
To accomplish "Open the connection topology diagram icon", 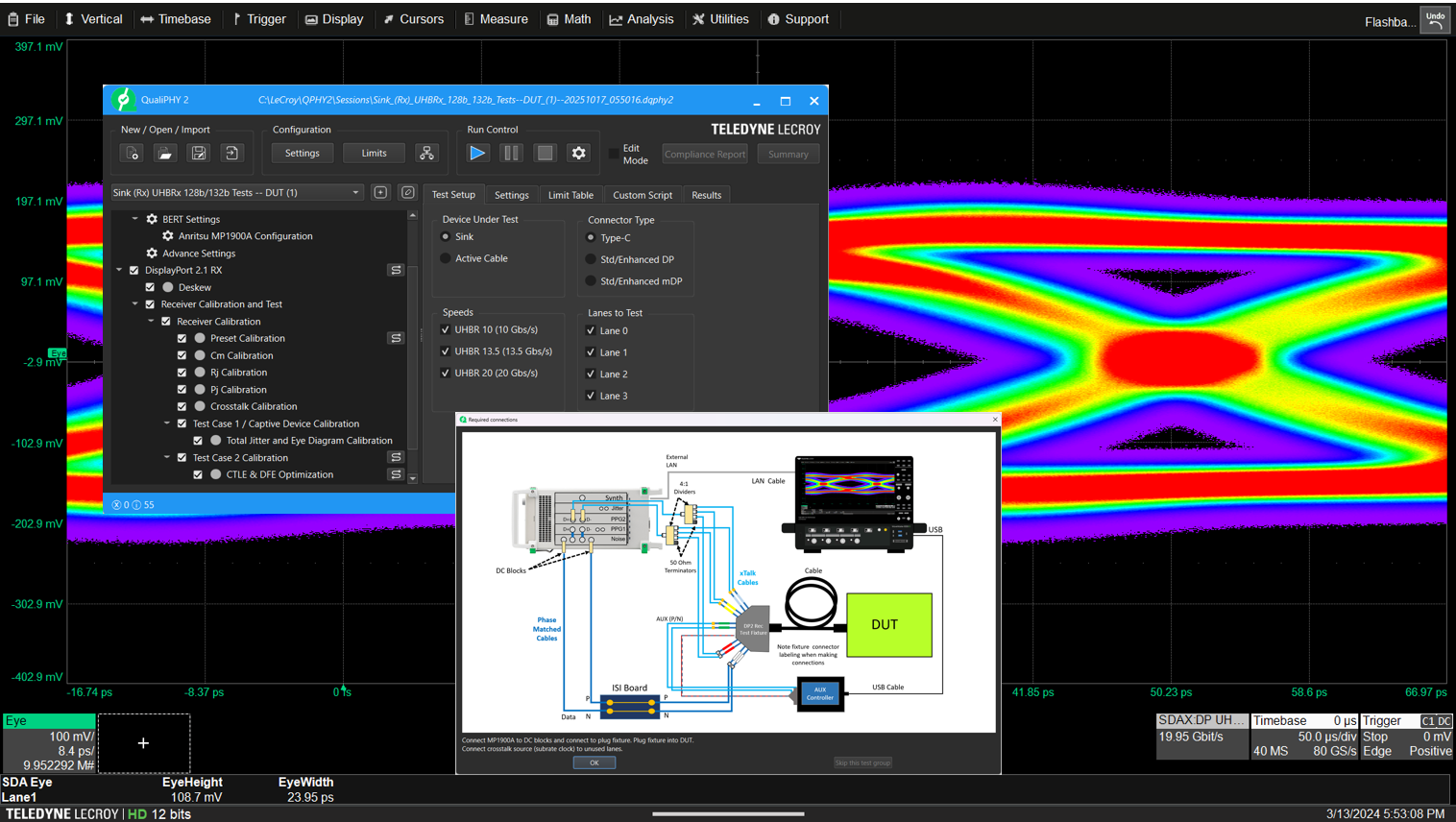I will [426, 154].
